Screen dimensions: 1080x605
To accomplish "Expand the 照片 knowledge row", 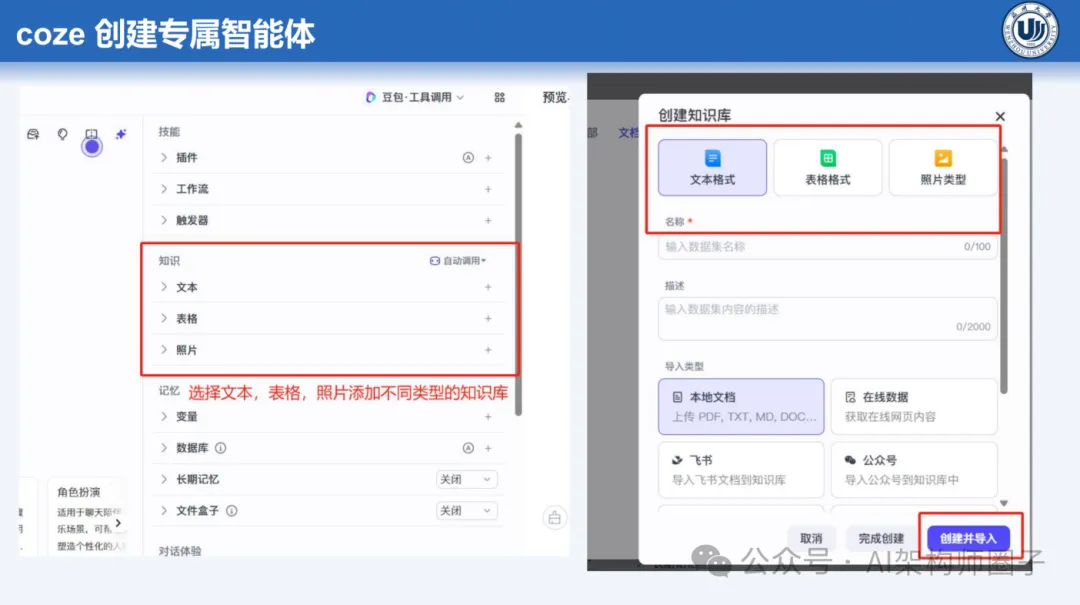I will [164, 350].
